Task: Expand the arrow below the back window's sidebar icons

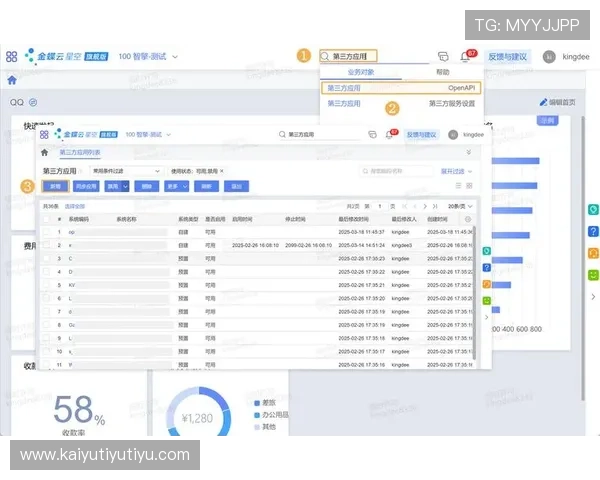Action: pyautogui.click(x=593, y=297)
